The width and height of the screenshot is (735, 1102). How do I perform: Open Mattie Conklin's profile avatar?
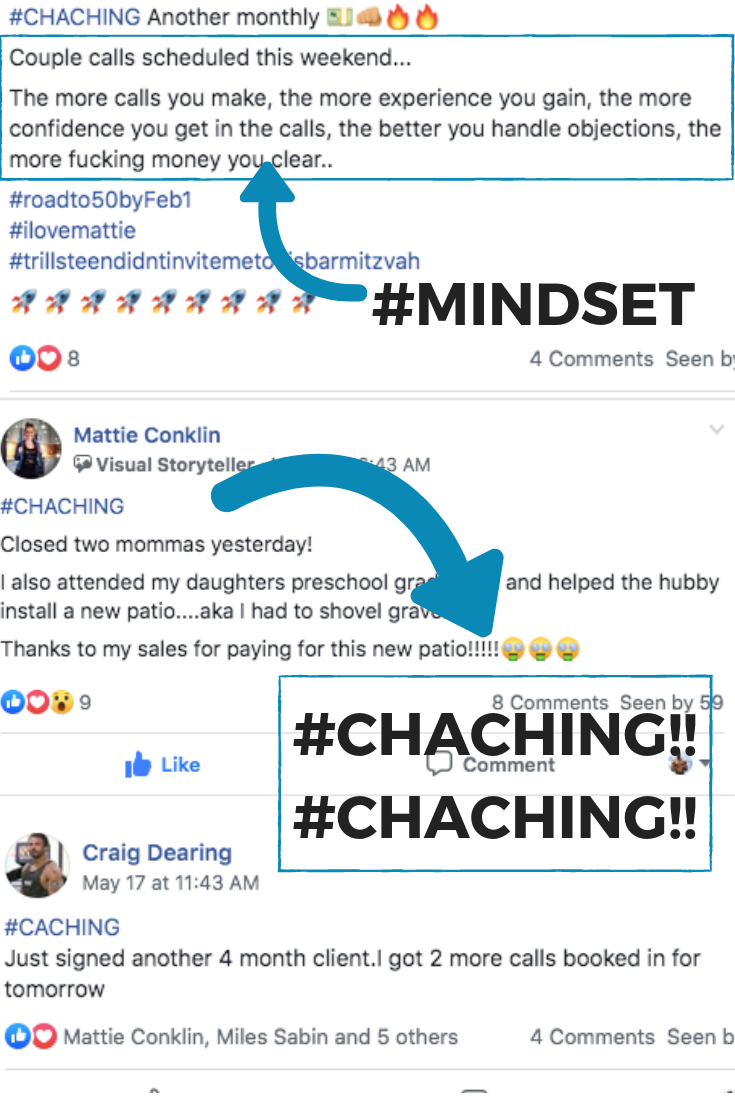point(31,448)
